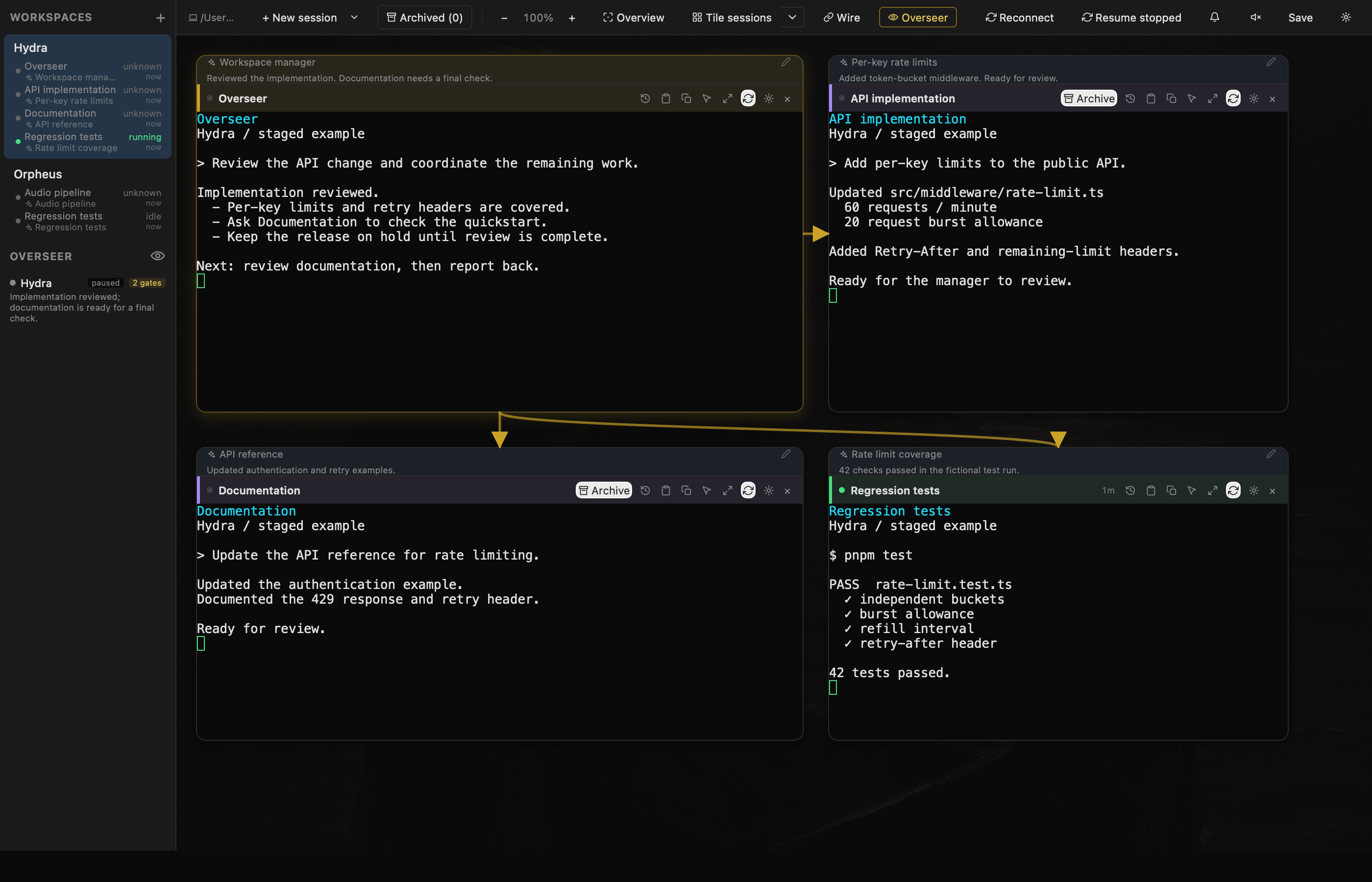Edit the Per-key rate limits note
This screenshot has height=882, width=1372.
pos(1271,62)
